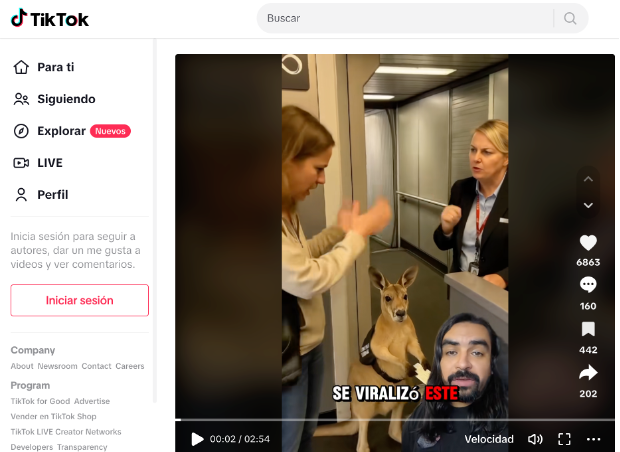620x452 pixels.
Task: Click the share arrow icon
Action: click(x=588, y=373)
